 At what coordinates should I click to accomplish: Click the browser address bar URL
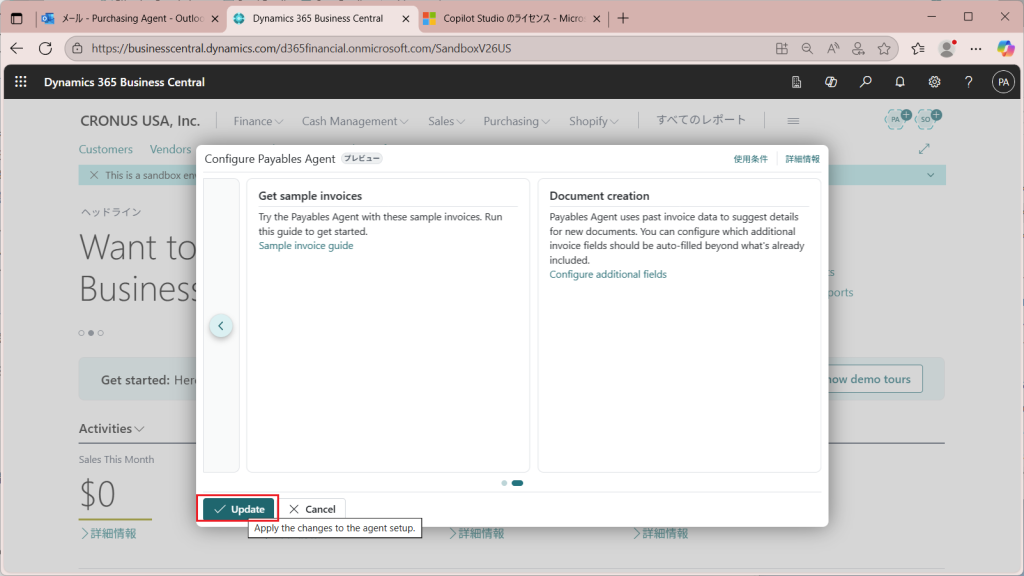(x=301, y=48)
